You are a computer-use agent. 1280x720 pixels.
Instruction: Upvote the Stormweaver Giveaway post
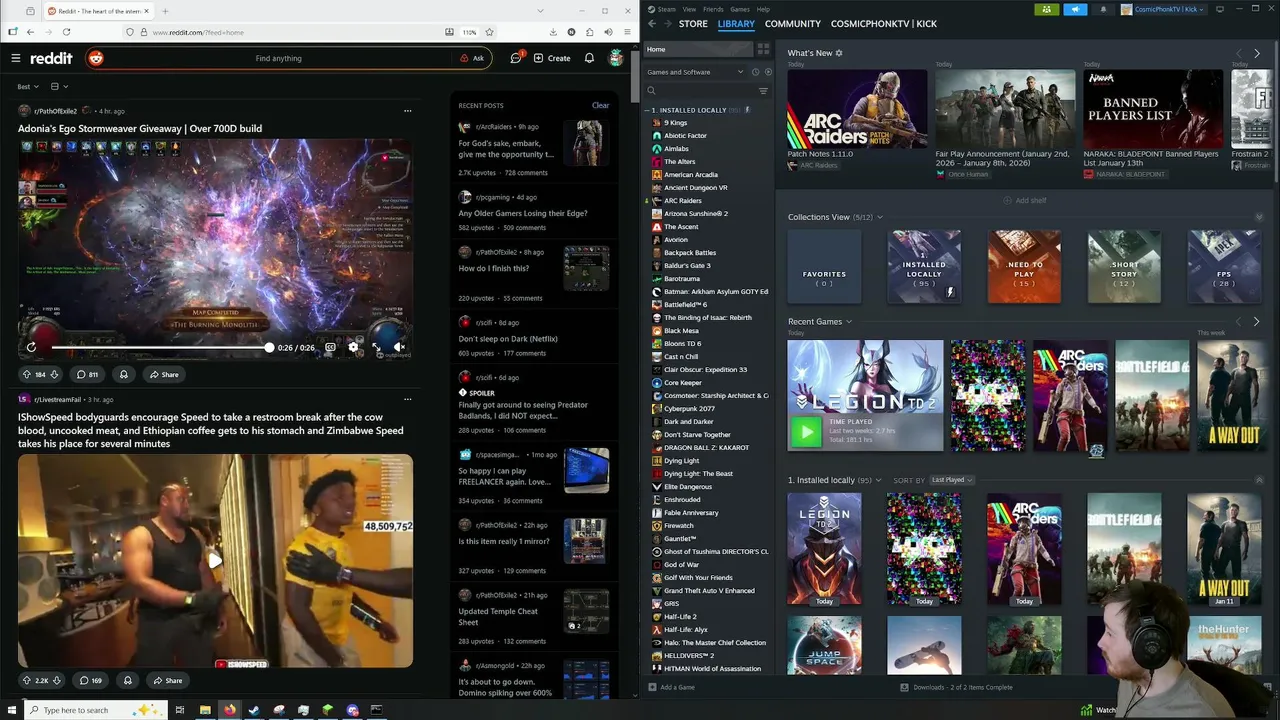[27, 375]
